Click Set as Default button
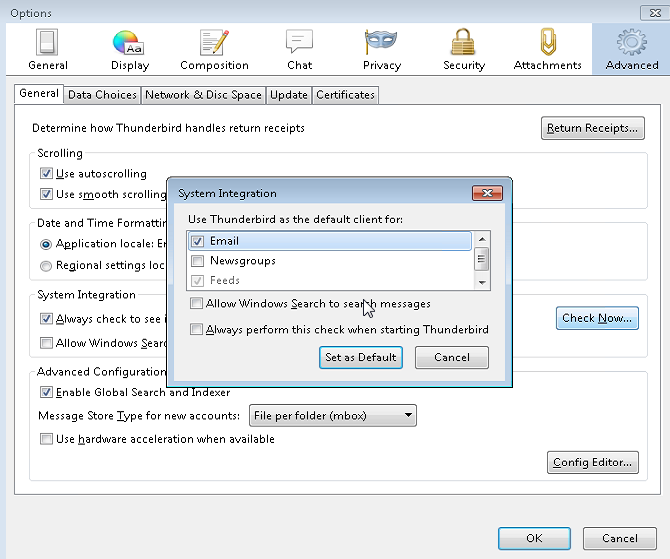 pyautogui.click(x=361, y=357)
